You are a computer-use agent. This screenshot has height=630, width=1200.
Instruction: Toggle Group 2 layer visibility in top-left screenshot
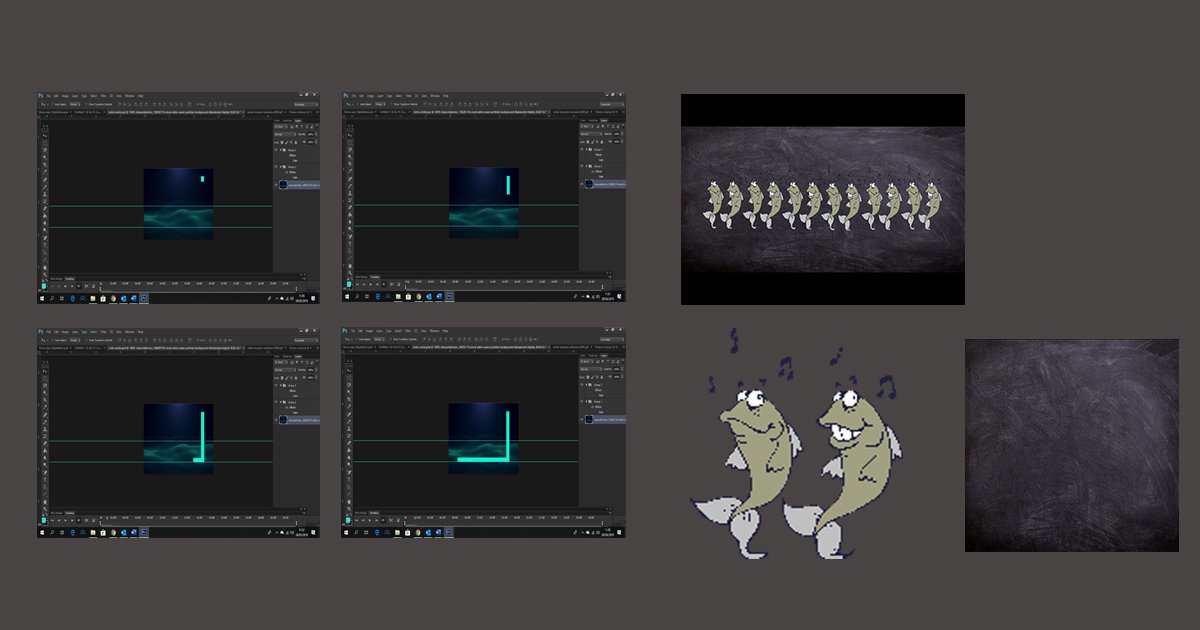277,150
